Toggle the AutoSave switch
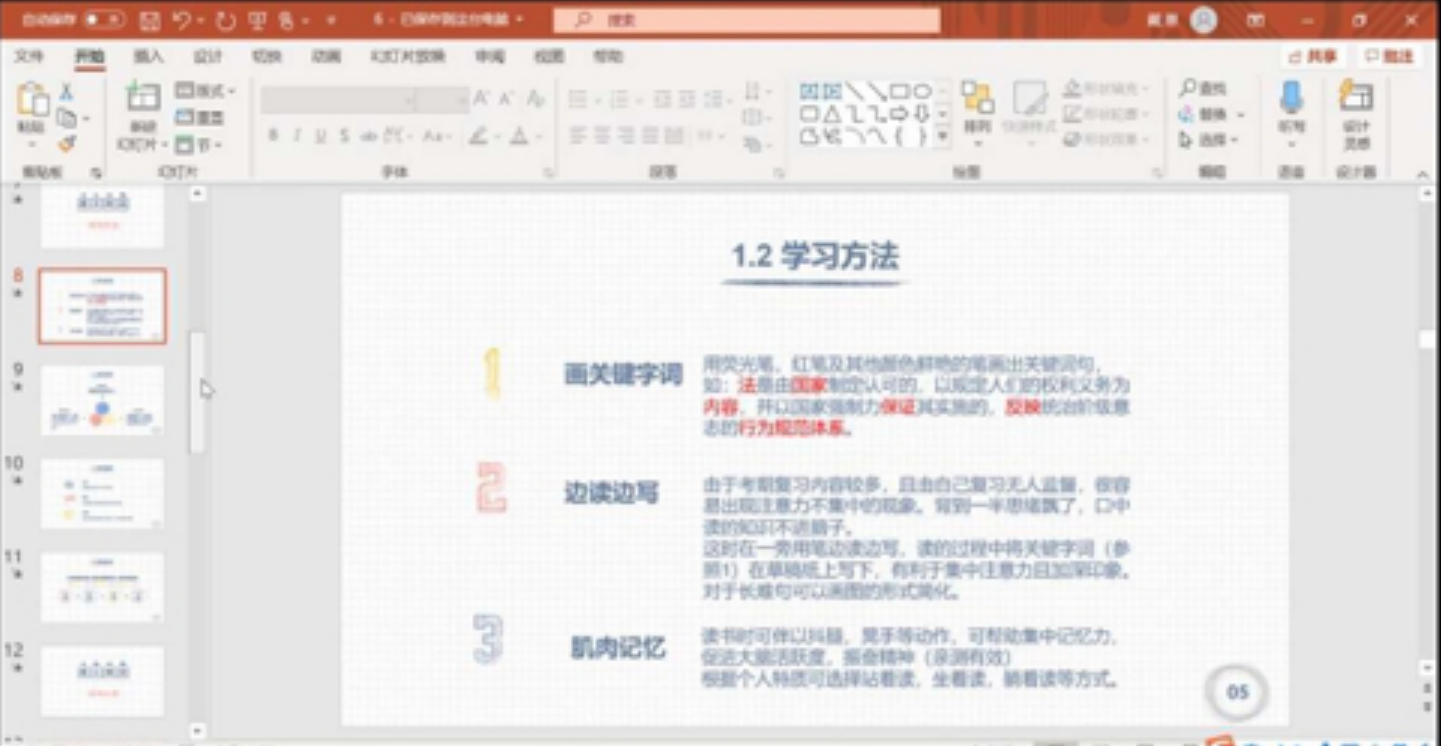Viewport: 1441px width, 746px height. point(103,20)
